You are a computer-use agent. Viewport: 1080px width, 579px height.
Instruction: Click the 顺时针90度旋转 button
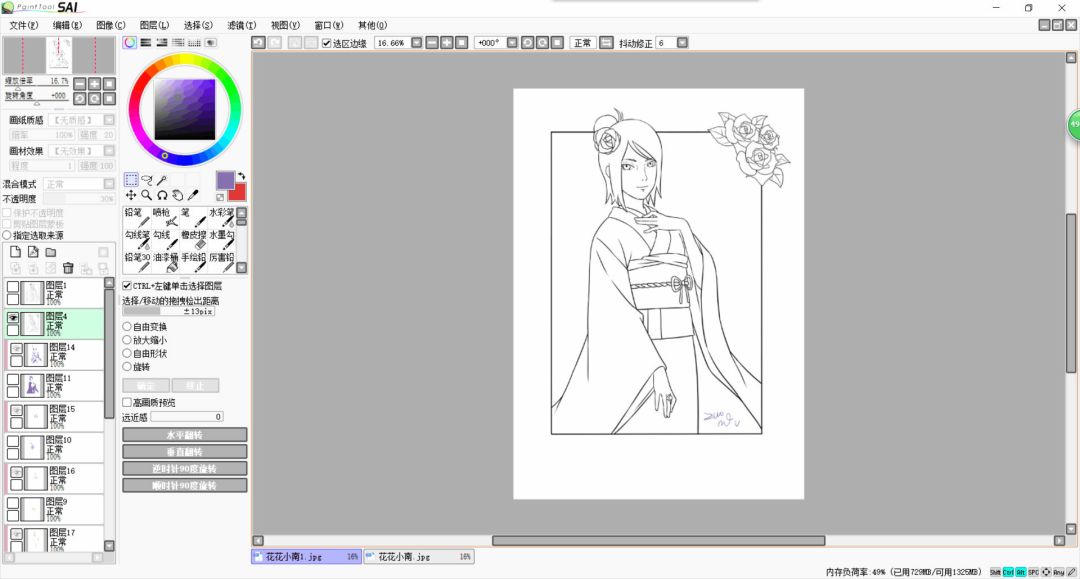click(x=184, y=485)
